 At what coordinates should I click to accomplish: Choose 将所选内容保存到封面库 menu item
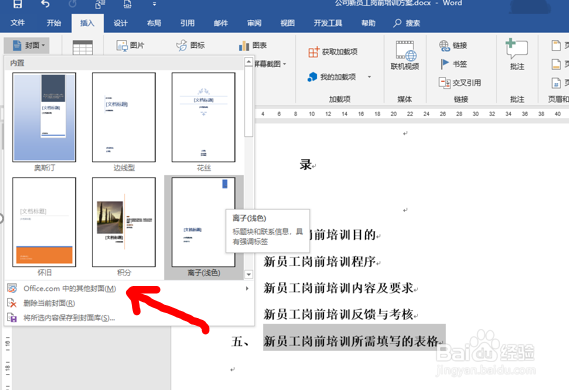click(x=128, y=318)
